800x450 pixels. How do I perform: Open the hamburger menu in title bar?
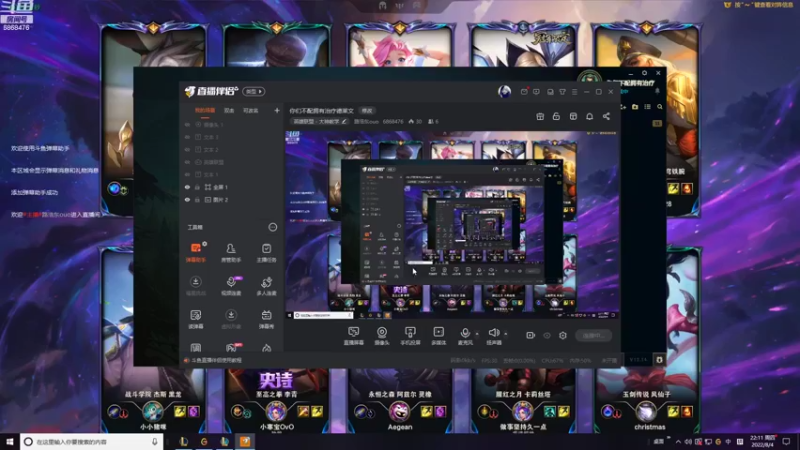click(x=574, y=92)
